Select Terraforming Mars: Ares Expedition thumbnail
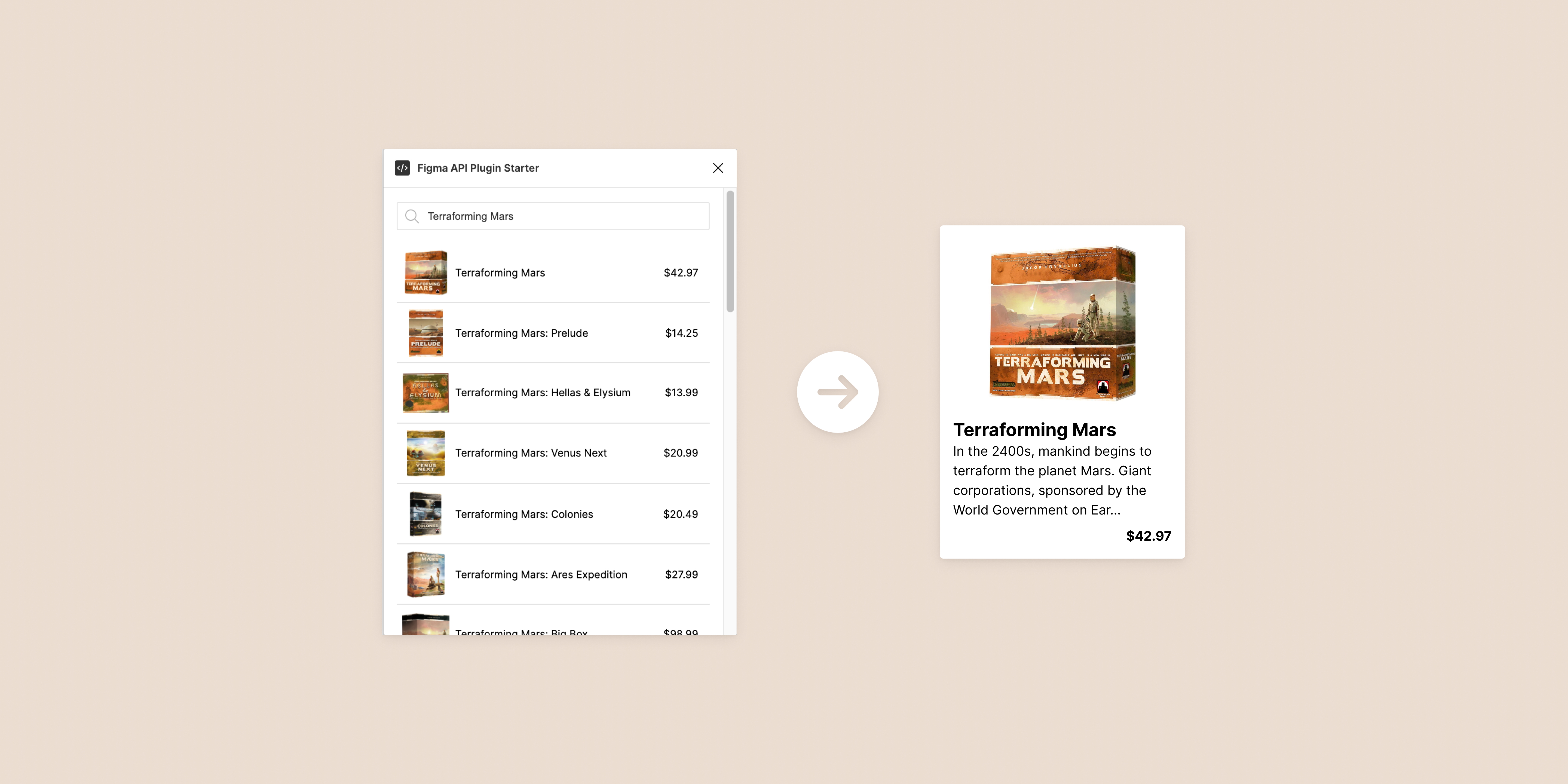1568x784 pixels. 425,574
